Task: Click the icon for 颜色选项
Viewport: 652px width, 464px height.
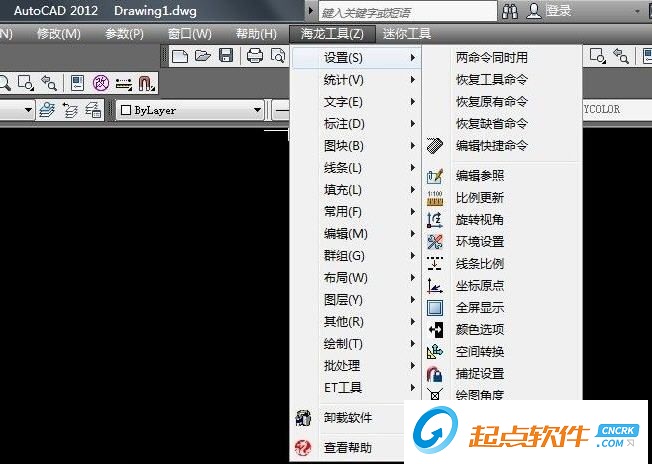Action: coord(435,330)
